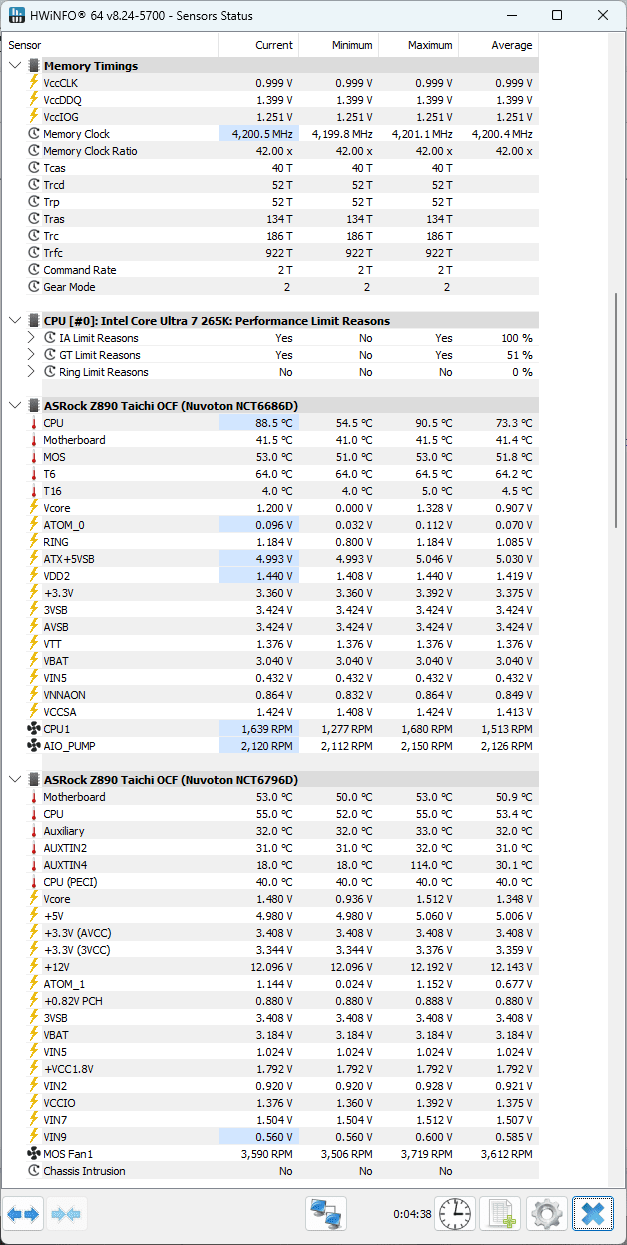The image size is (627, 1245).
Task: Select the RING voltage row
Action: [270, 542]
